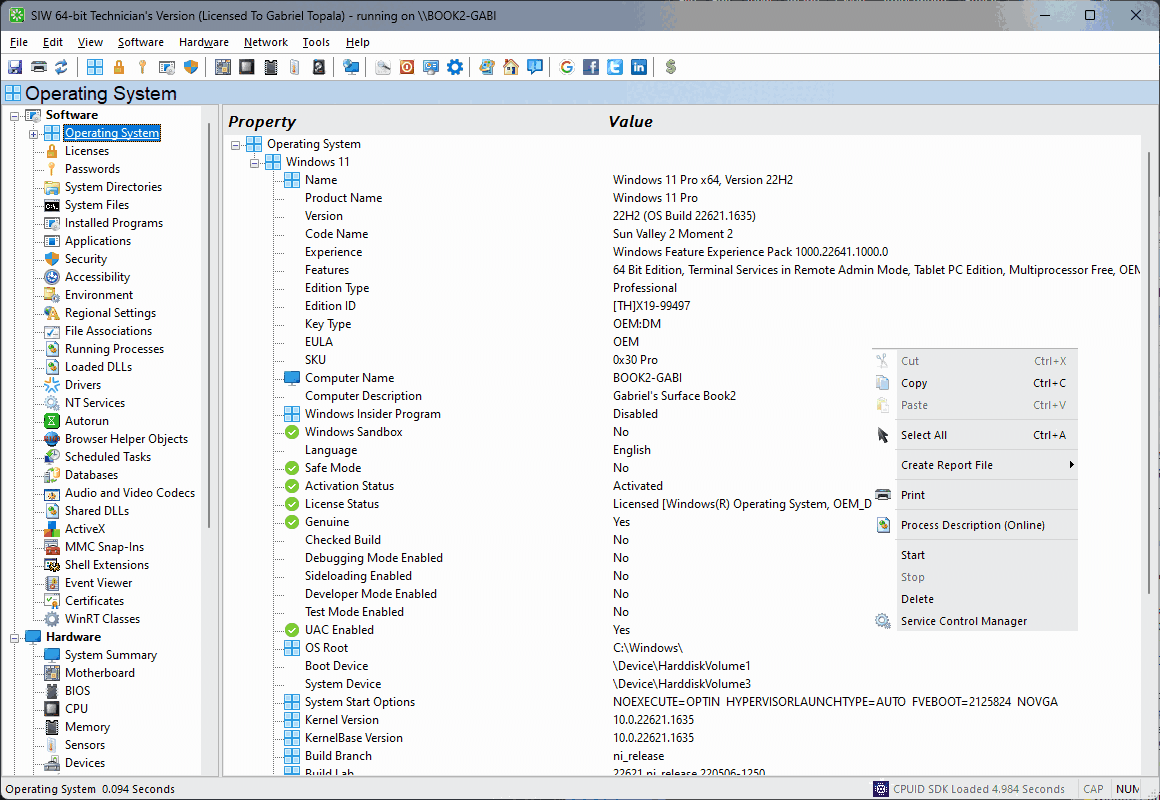Refresh data using the circular arrows icon
Image resolution: width=1160 pixels, height=800 pixels.
click(x=62, y=67)
